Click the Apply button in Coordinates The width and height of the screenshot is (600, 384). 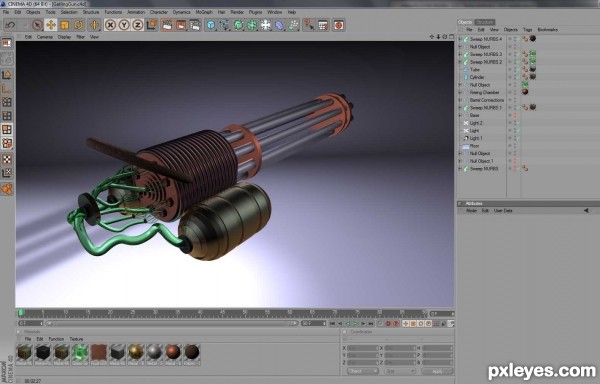437,371
